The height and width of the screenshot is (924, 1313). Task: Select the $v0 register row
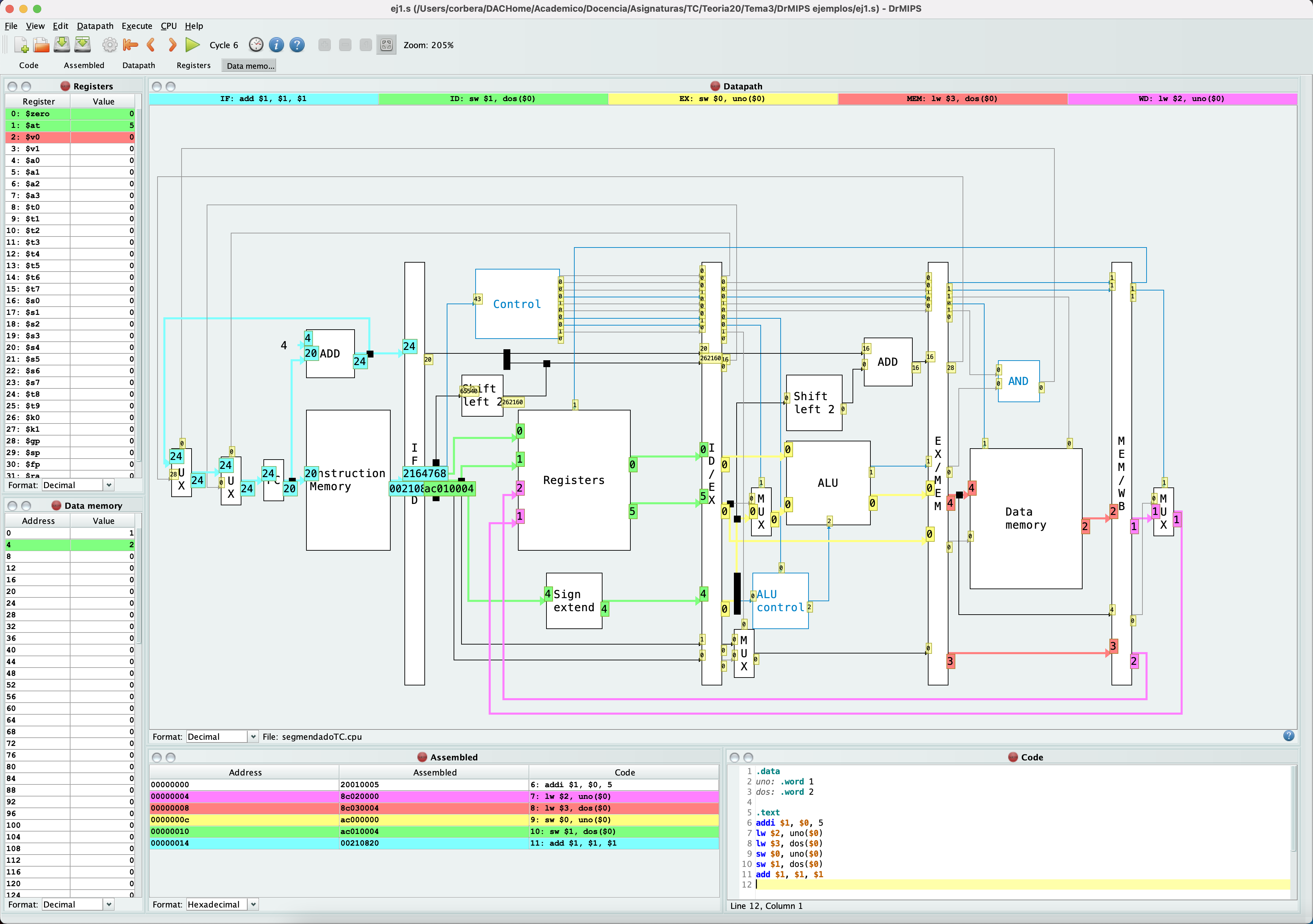coord(70,137)
